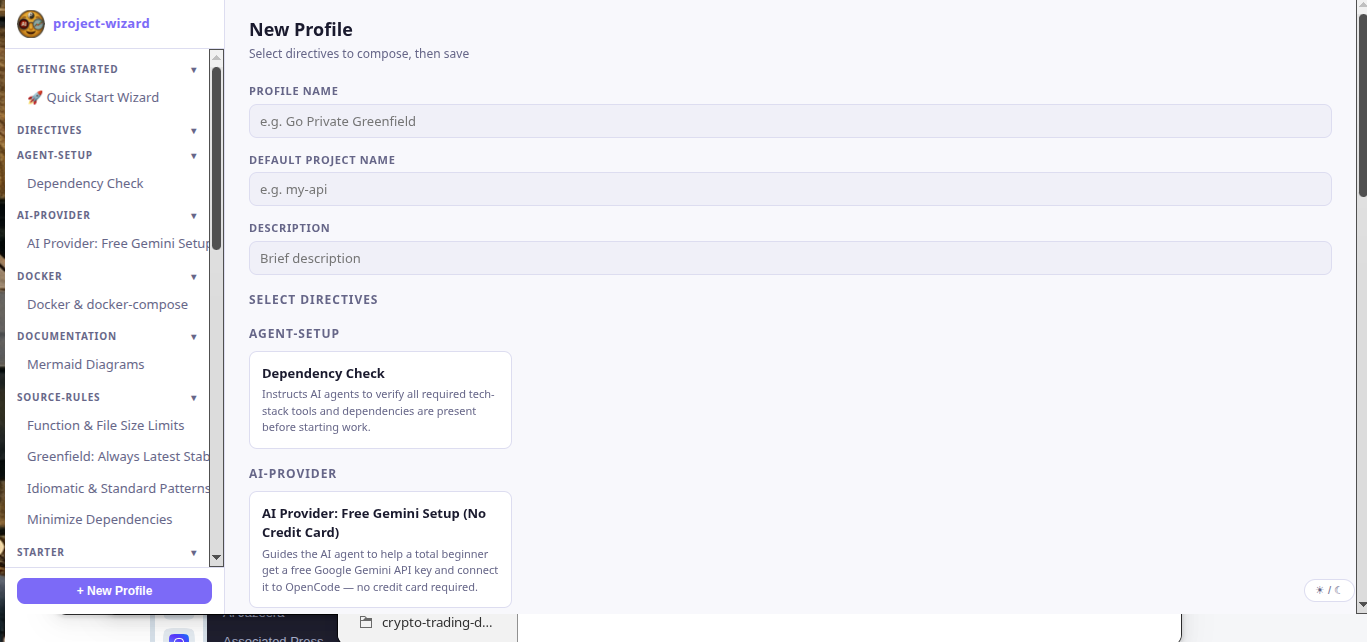Click the rocket icon beside Quick Start Wizard
The width and height of the screenshot is (1367, 642).
35,98
